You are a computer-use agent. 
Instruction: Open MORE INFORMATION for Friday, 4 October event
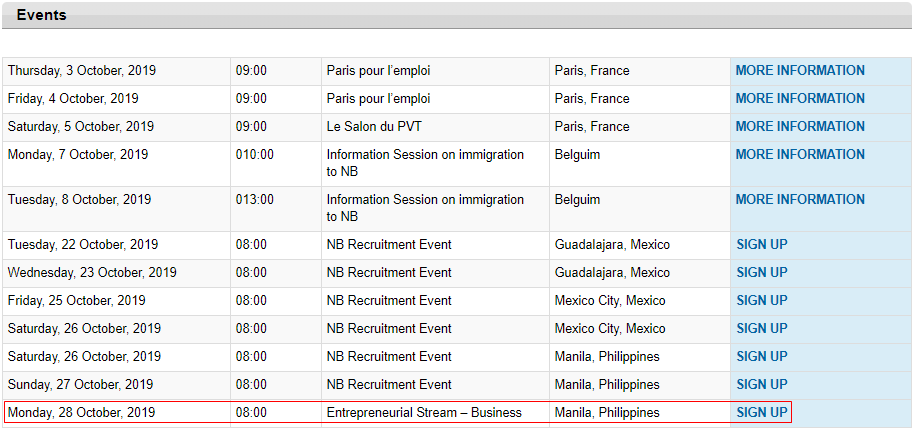[800, 99]
